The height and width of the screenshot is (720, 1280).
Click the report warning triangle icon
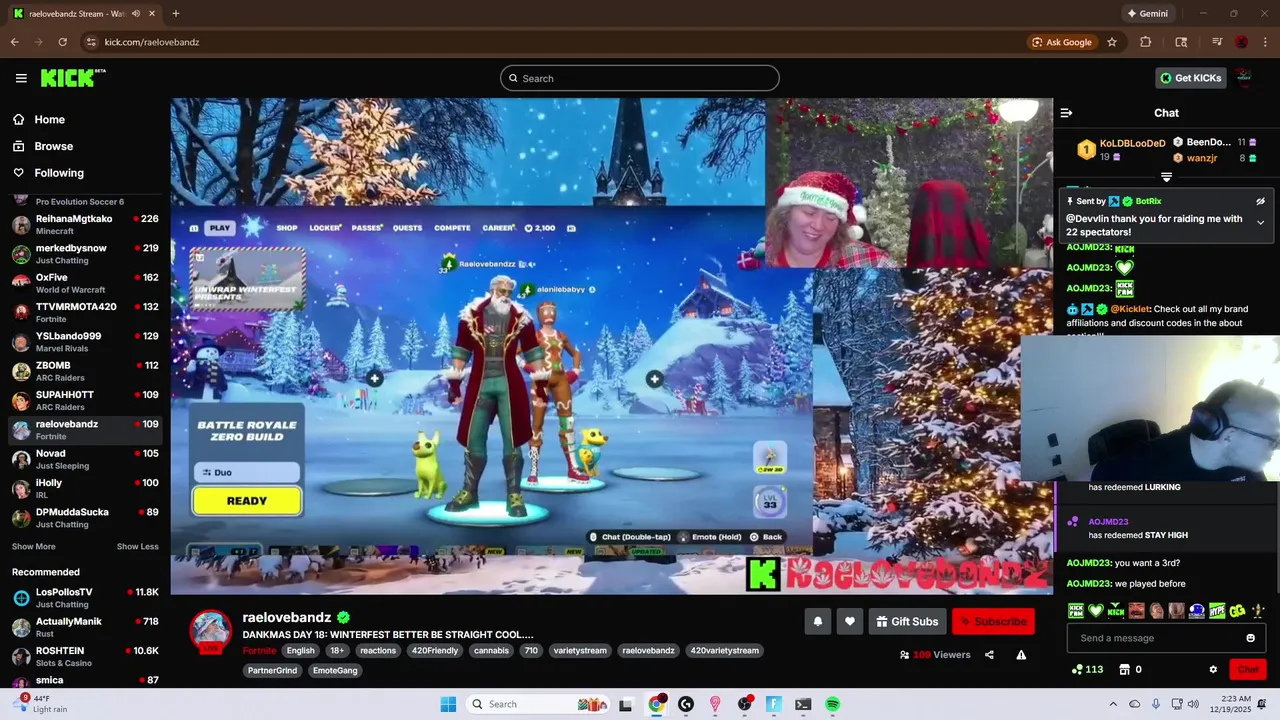tap(1021, 655)
